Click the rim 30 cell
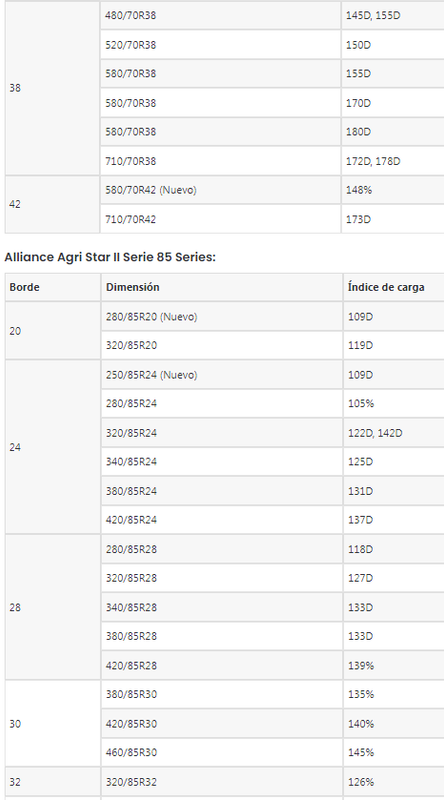The height and width of the screenshot is (800, 444). point(53,723)
